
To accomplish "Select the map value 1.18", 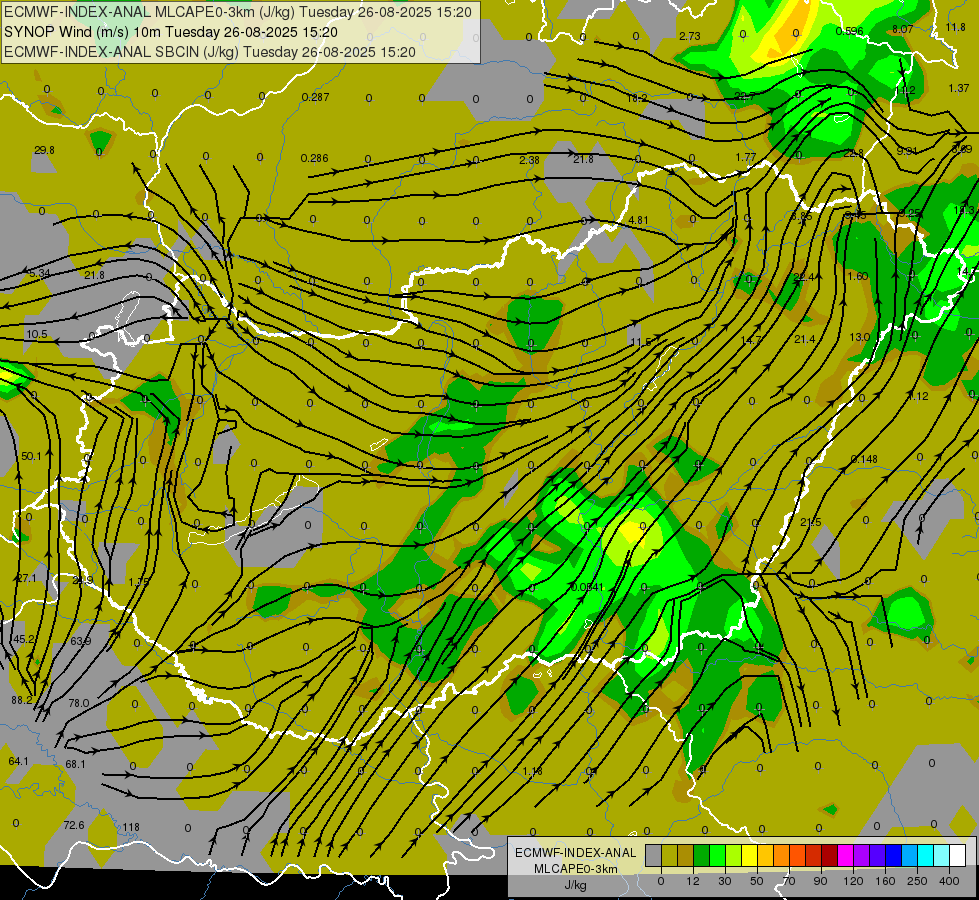I will (533, 771).
